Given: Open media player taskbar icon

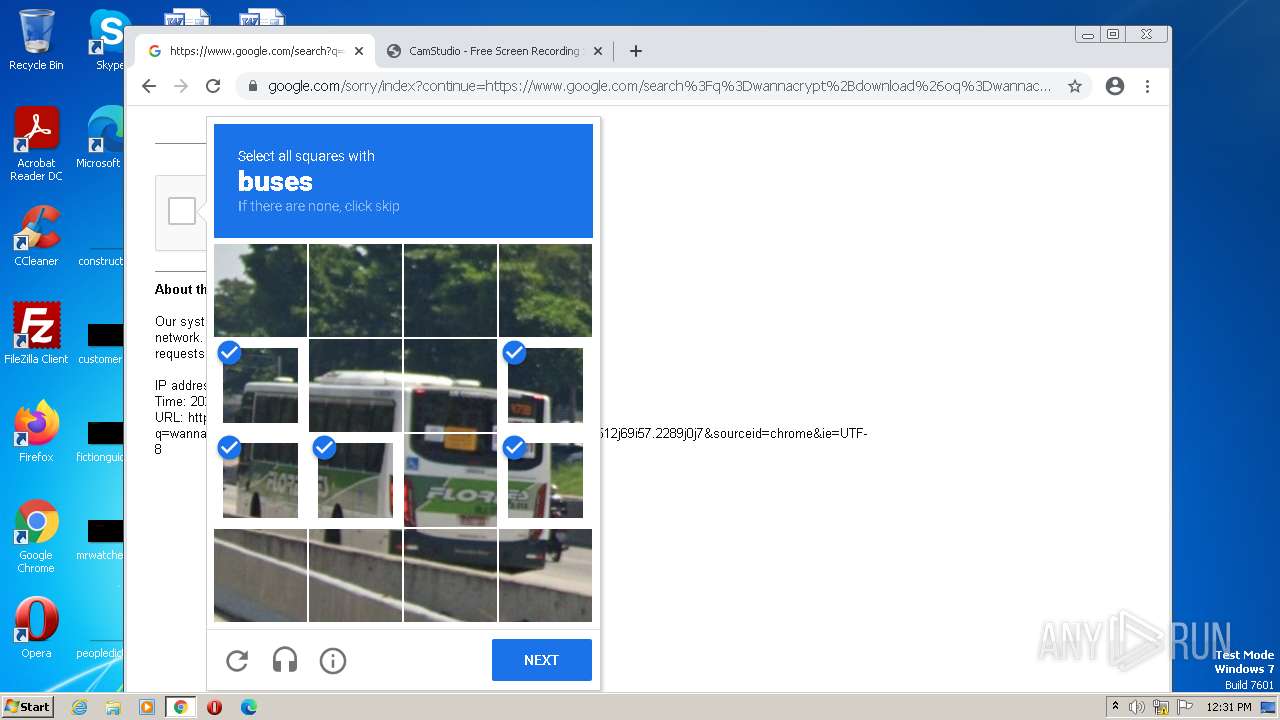Looking at the screenshot, I should point(147,707).
